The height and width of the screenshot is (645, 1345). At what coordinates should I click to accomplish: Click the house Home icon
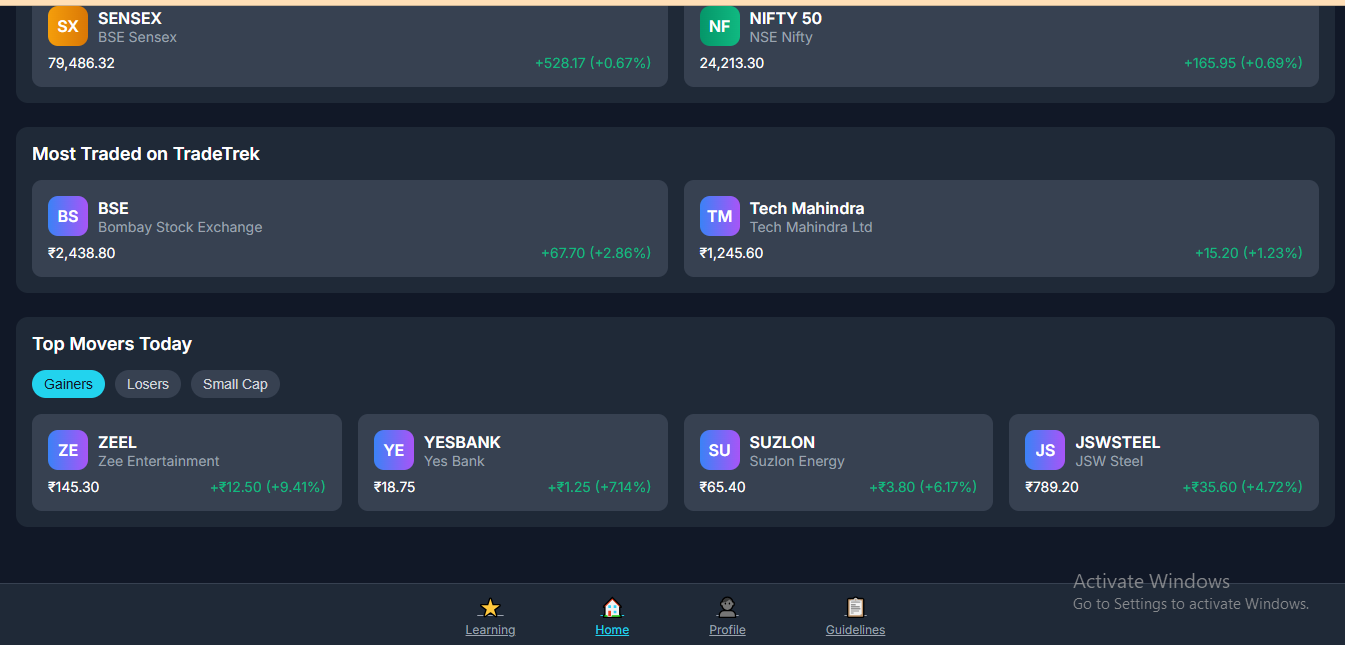pyautogui.click(x=612, y=608)
